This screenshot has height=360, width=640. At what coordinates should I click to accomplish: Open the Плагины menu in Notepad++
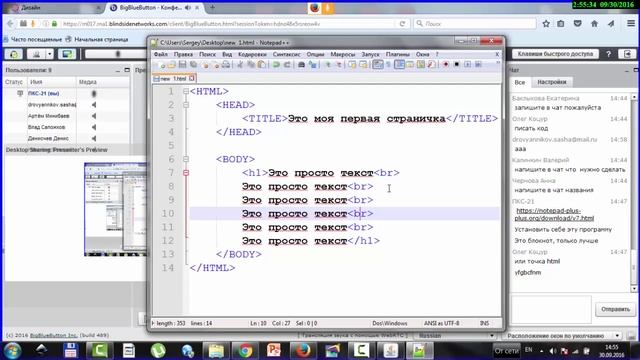(x=398, y=54)
